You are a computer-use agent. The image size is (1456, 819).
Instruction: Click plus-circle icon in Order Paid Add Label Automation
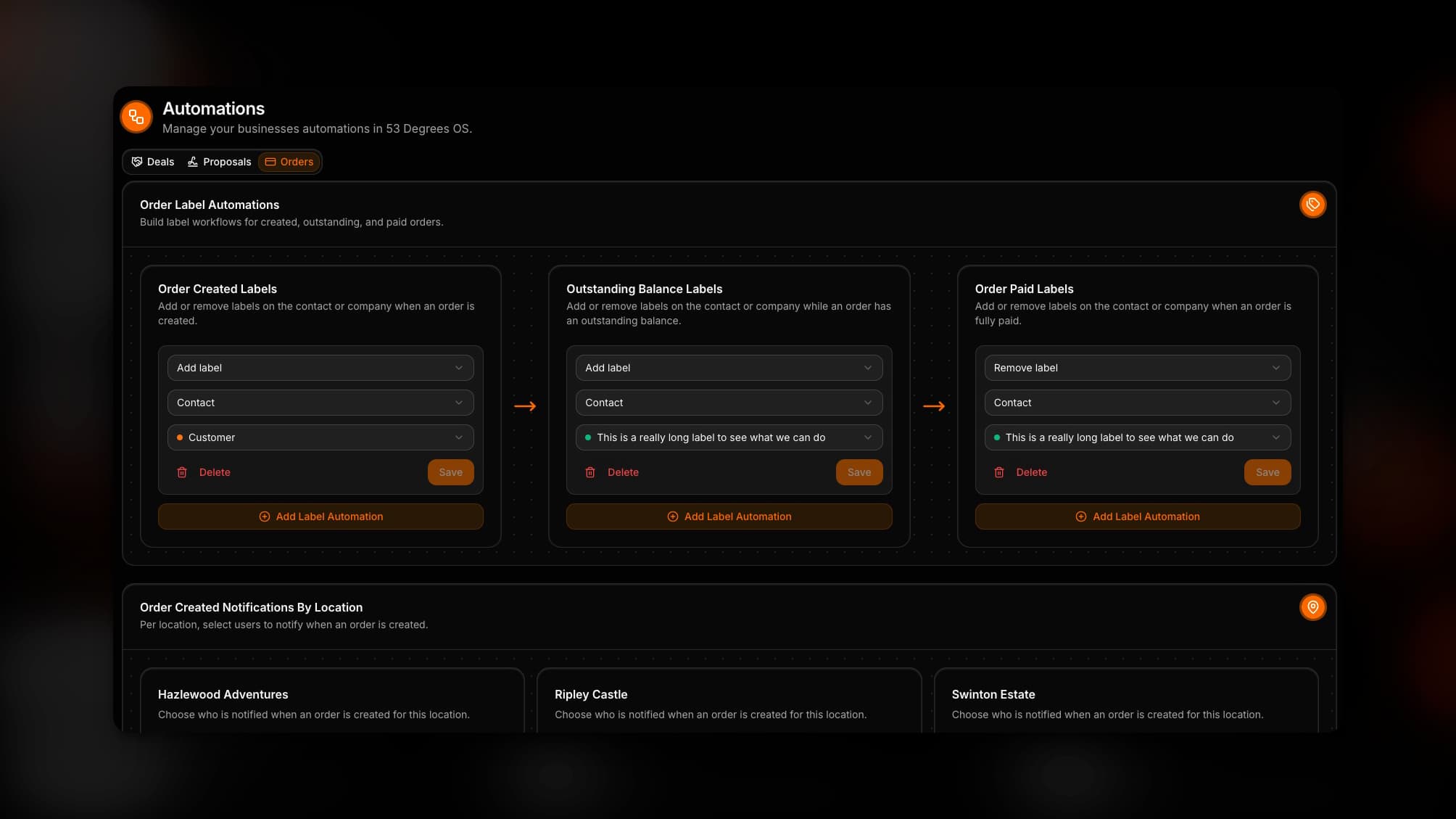point(1080,516)
